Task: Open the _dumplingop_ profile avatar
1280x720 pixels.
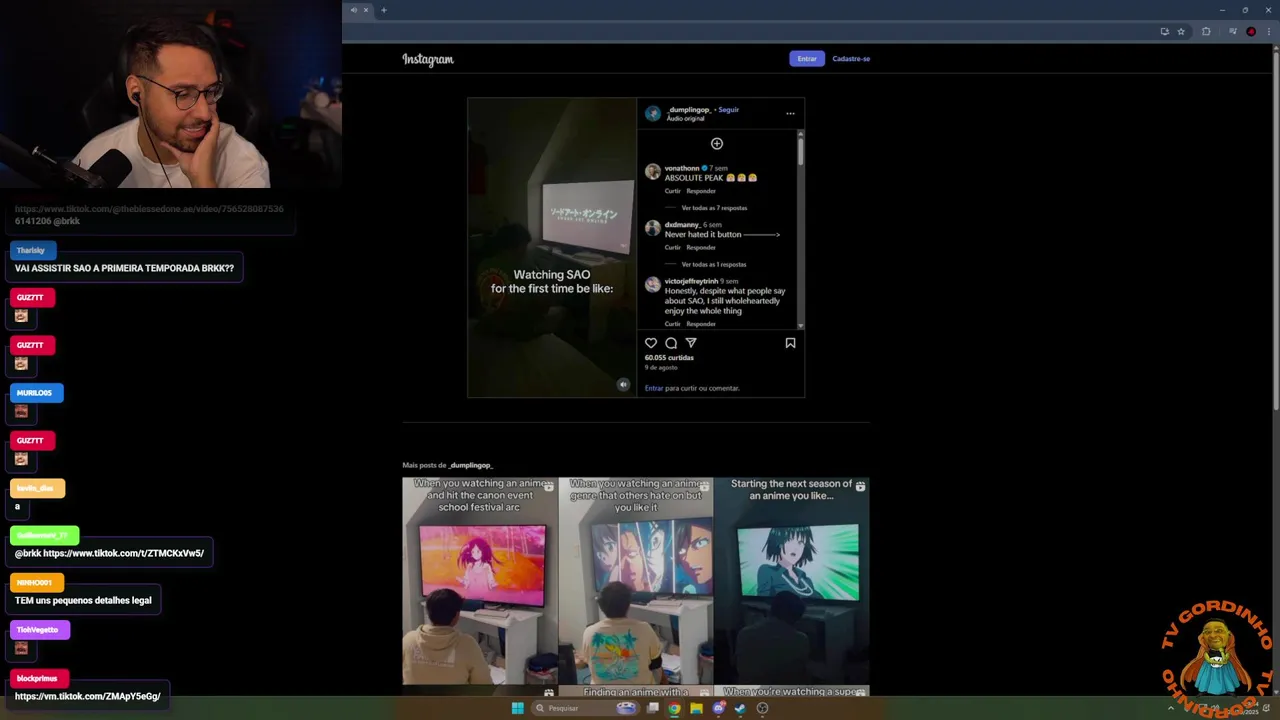Action: click(x=653, y=114)
